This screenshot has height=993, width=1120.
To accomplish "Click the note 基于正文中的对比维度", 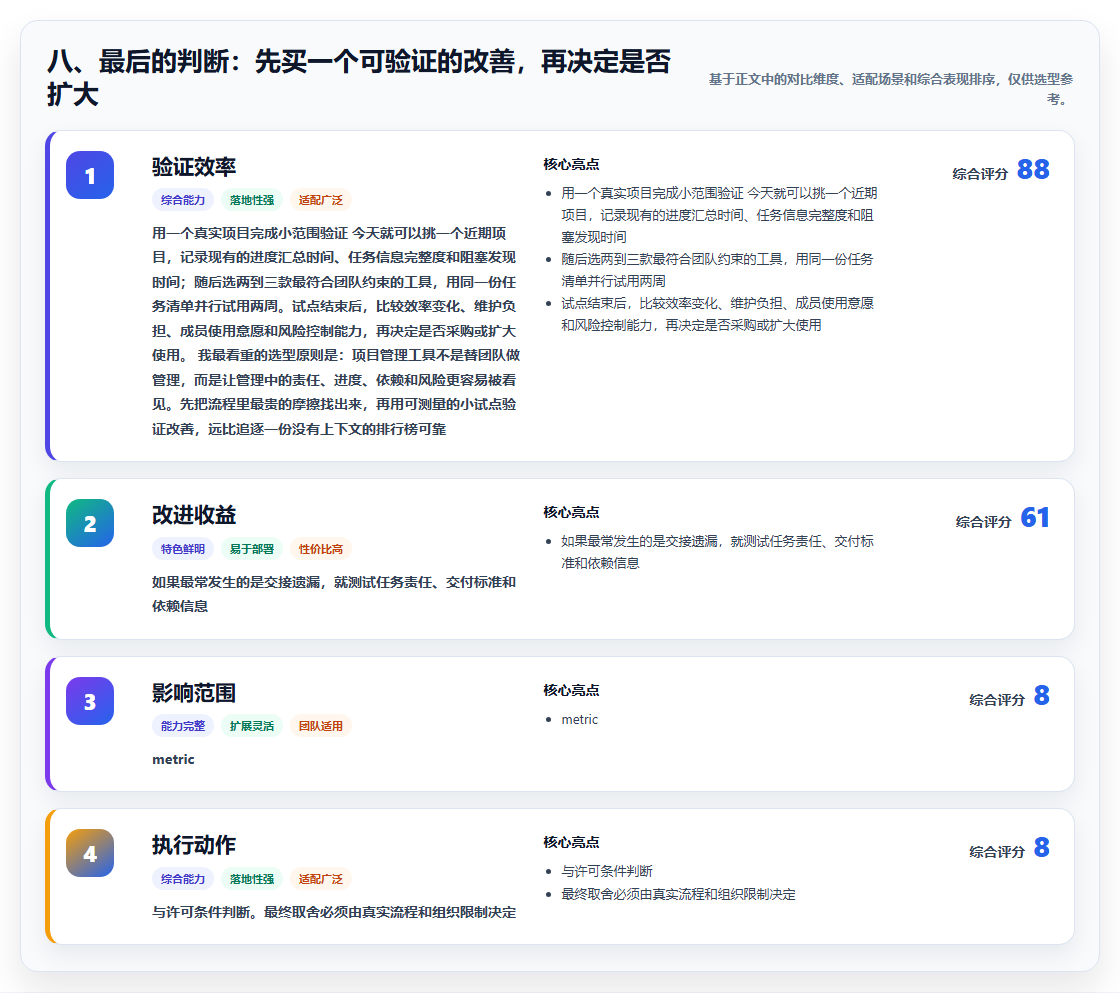I will point(890,89).
